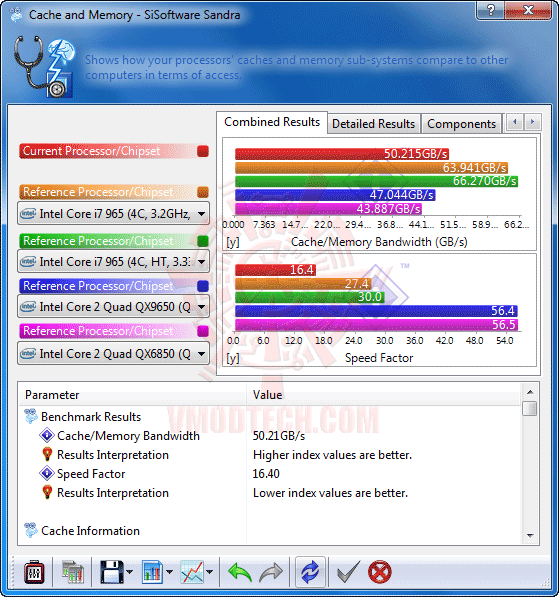Viewport: 559px width, 597px height.
Task: Click the 16.40 value cell
Action: click(x=266, y=474)
